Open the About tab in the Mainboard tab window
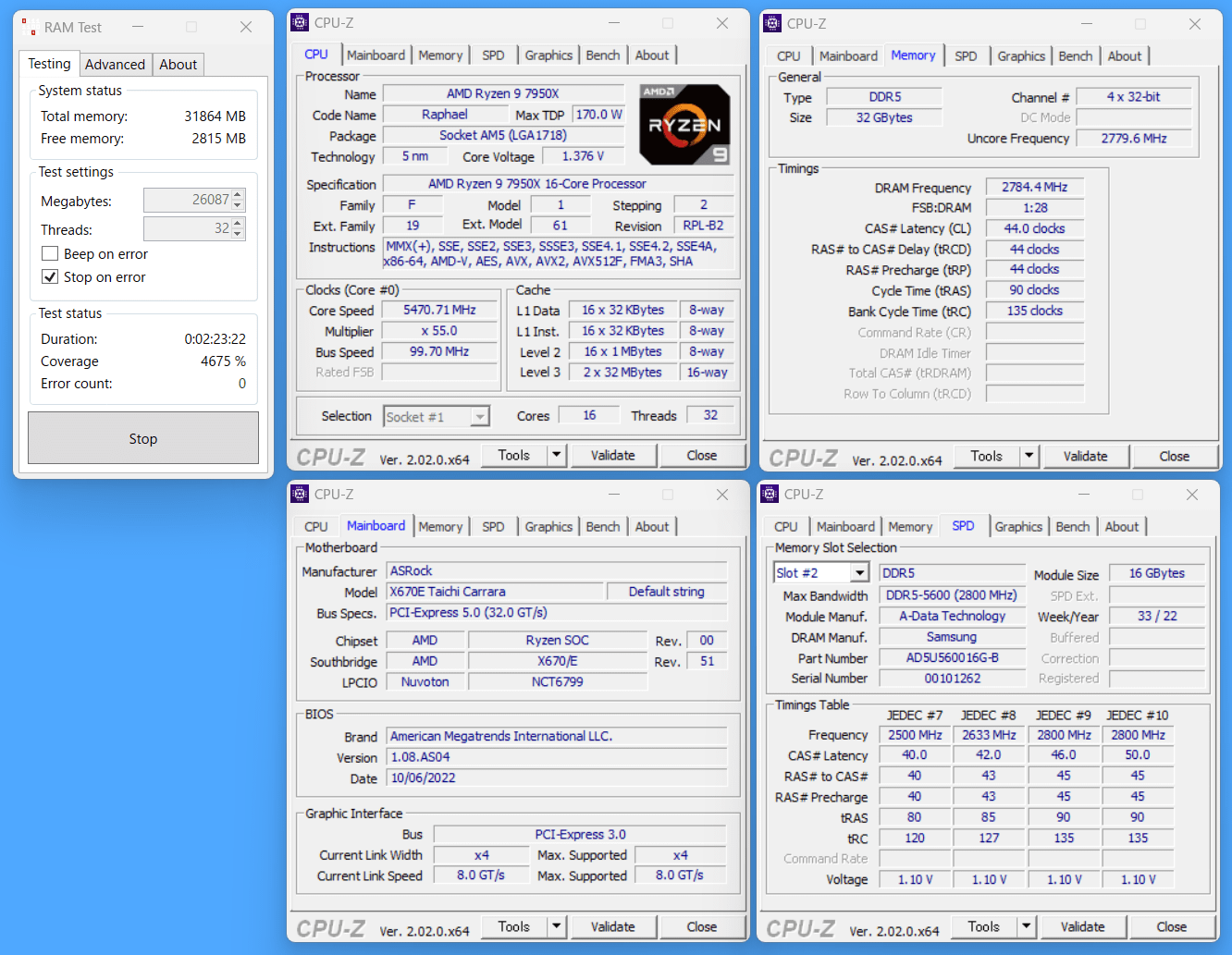The width and height of the screenshot is (1232, 955). pos(652,527)
